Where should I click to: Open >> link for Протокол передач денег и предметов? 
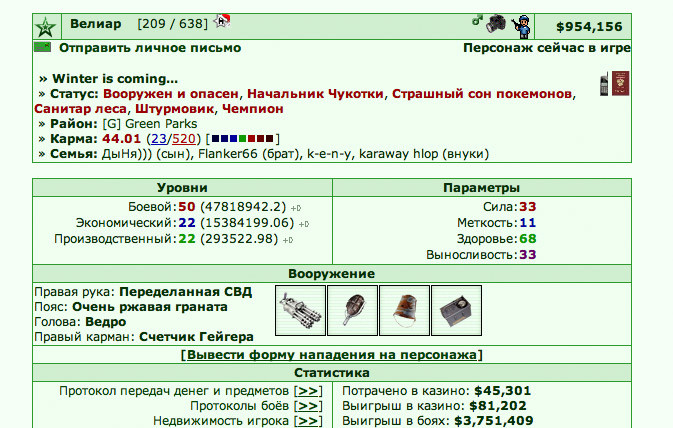[308, 391]
